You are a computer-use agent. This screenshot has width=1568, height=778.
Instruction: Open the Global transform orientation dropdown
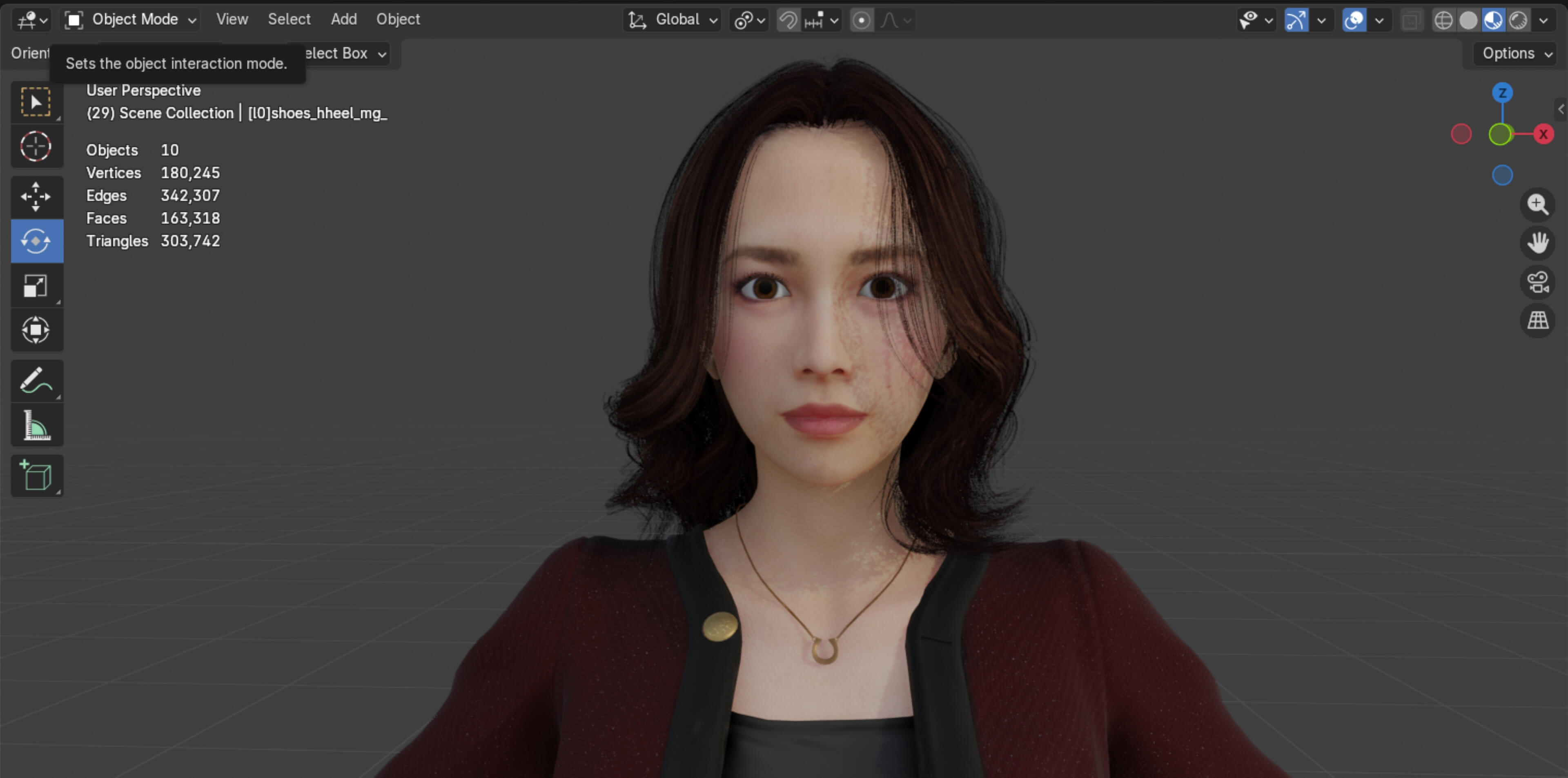(x=672, y=20)
